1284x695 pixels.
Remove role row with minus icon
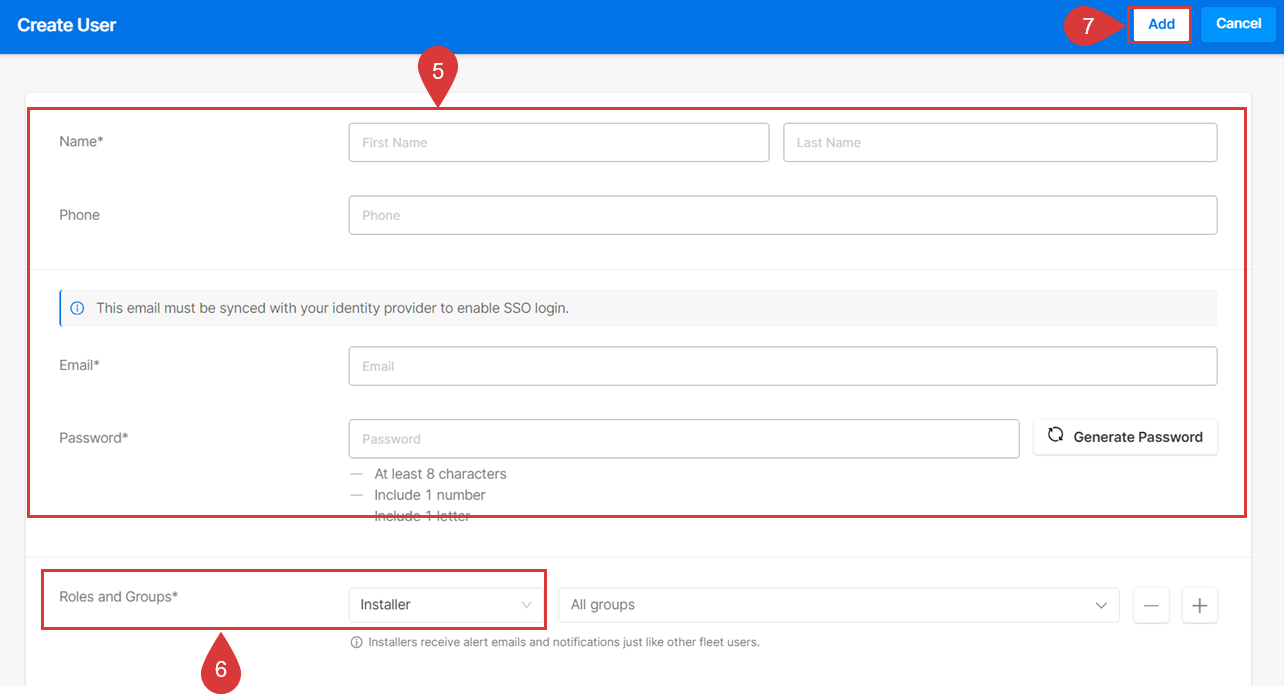tap(1151, 605)
